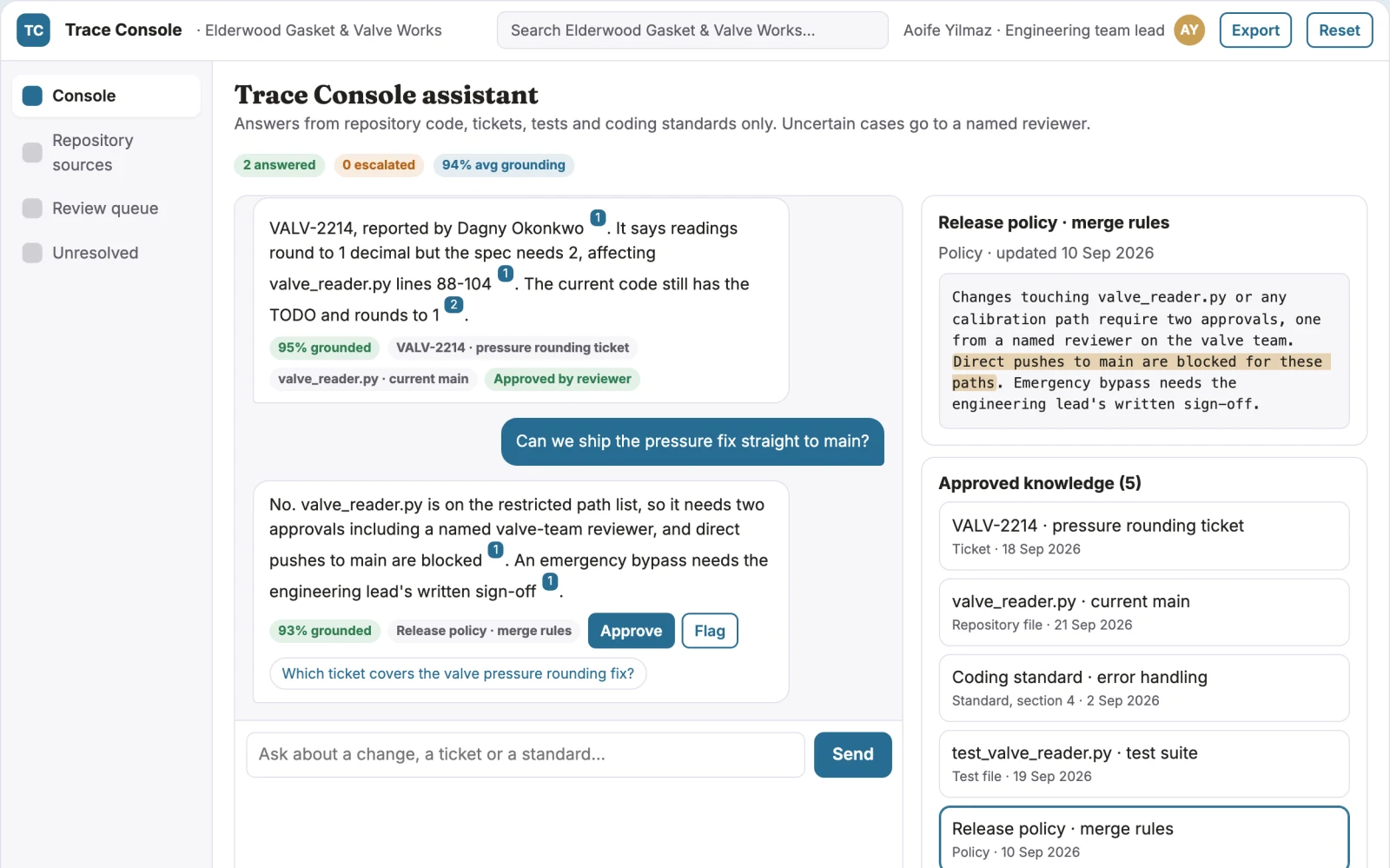1390x868 pixels.
Task: Click the Send button
Action: (853, 754)
